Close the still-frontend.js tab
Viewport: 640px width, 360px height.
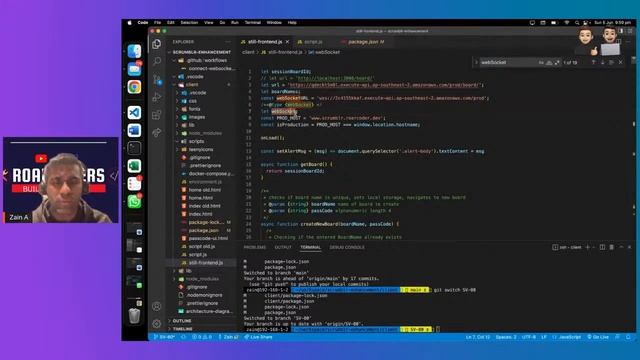287,42
